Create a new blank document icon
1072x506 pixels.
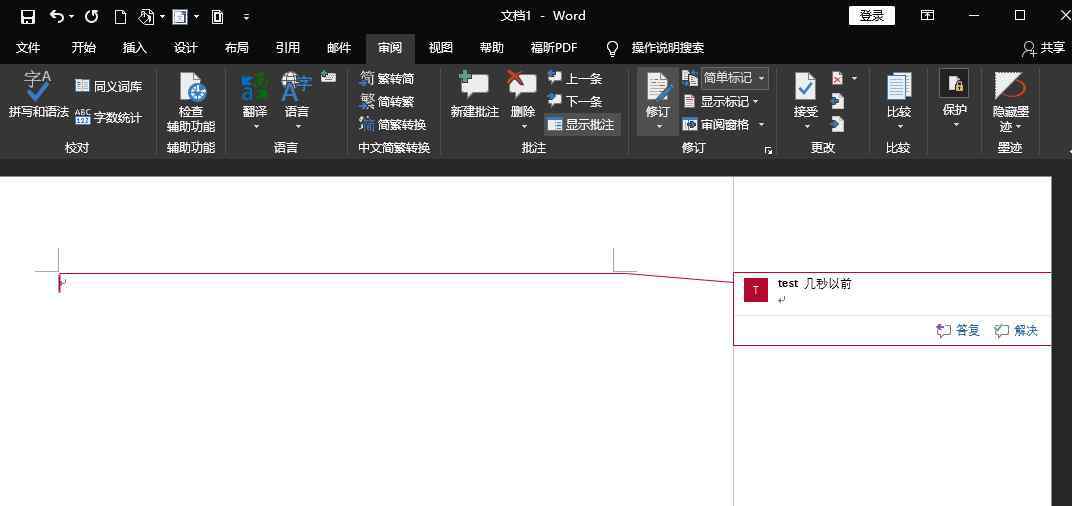pyautogui.click(x=120, y=16)
